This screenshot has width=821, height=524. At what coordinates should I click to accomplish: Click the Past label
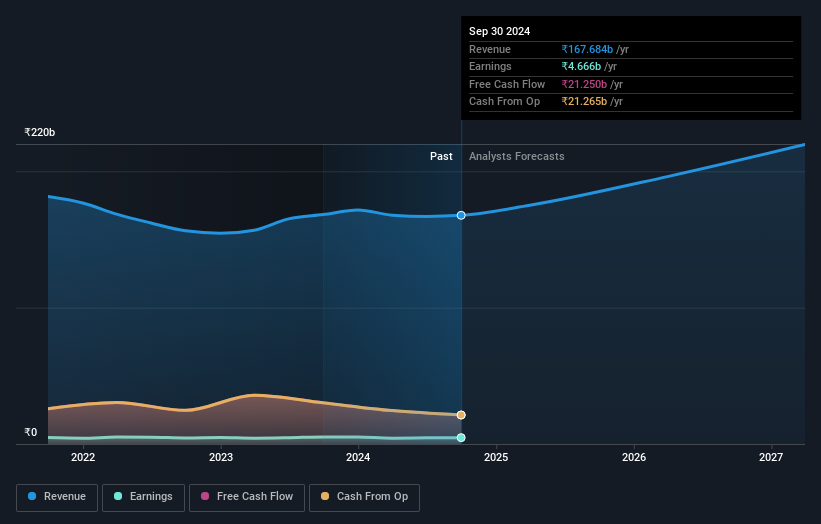441,156
